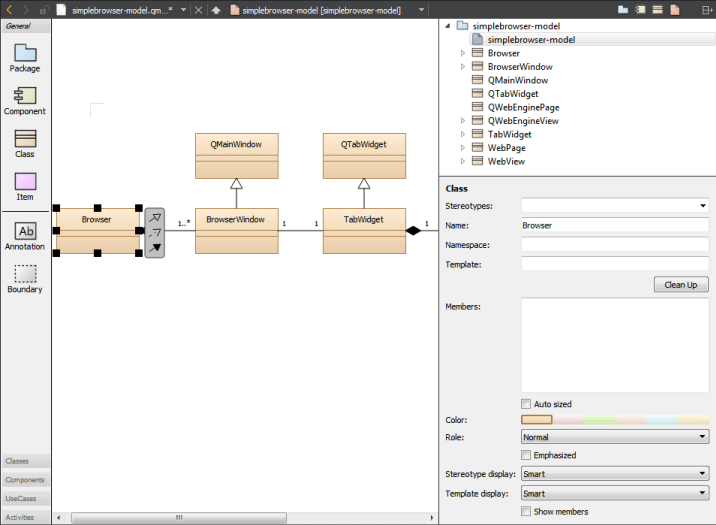Image resolution: width=716 pixels, height=525 pixels.
Task: Click into the Namespace input field
Action: (x=615, y=245)
